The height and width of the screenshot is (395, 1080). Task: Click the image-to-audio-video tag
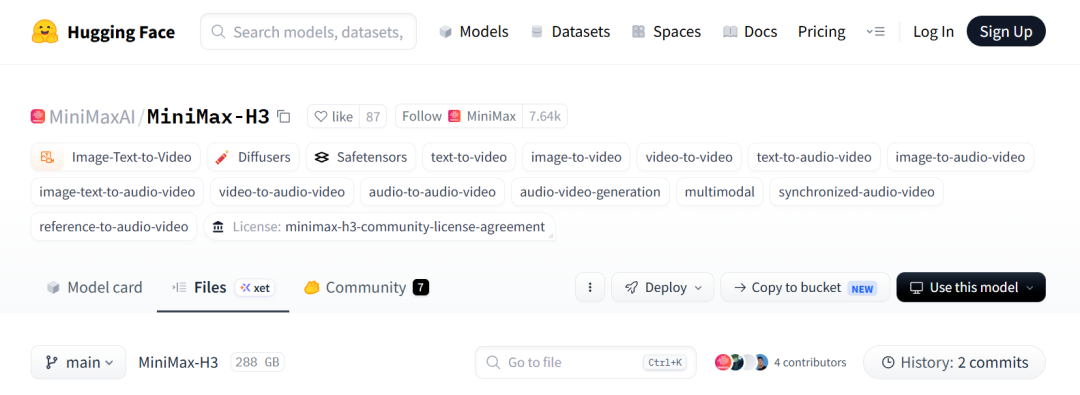(960, 157)
